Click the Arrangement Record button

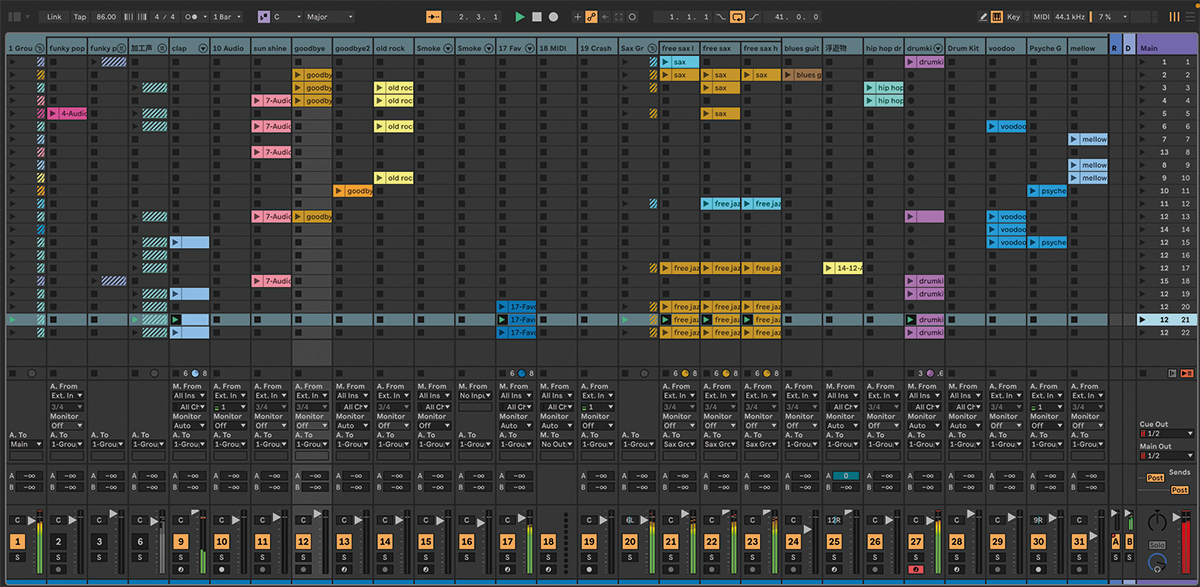553,17
